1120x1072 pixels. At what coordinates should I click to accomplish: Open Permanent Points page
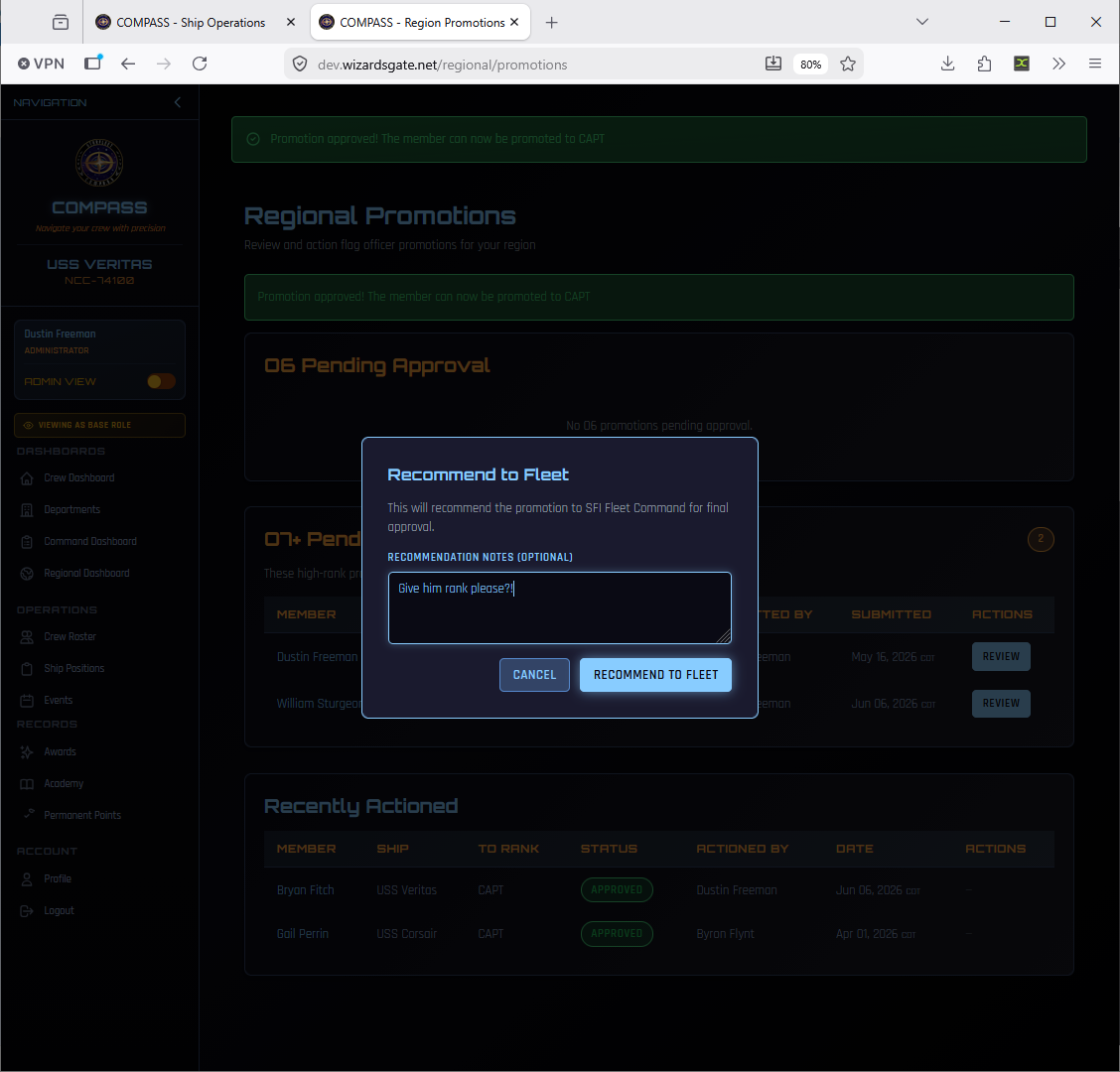point(82,815)
